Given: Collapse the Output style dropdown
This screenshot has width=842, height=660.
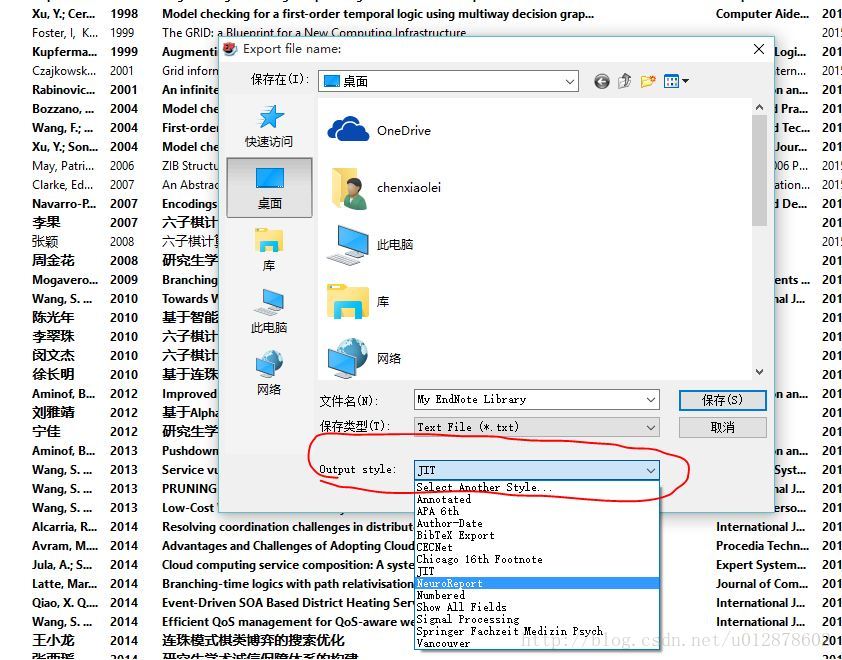Looking at the screenshot, I should [650, 470].
